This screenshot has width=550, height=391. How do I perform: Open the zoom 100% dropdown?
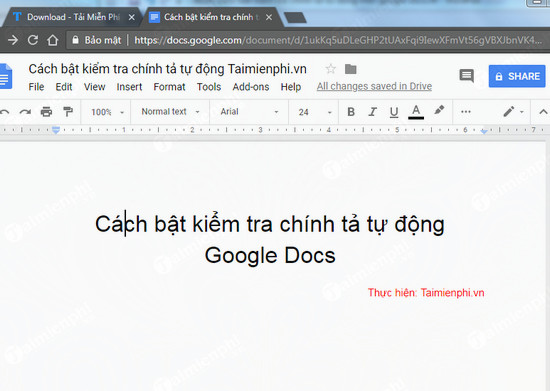tap(107, 112)
